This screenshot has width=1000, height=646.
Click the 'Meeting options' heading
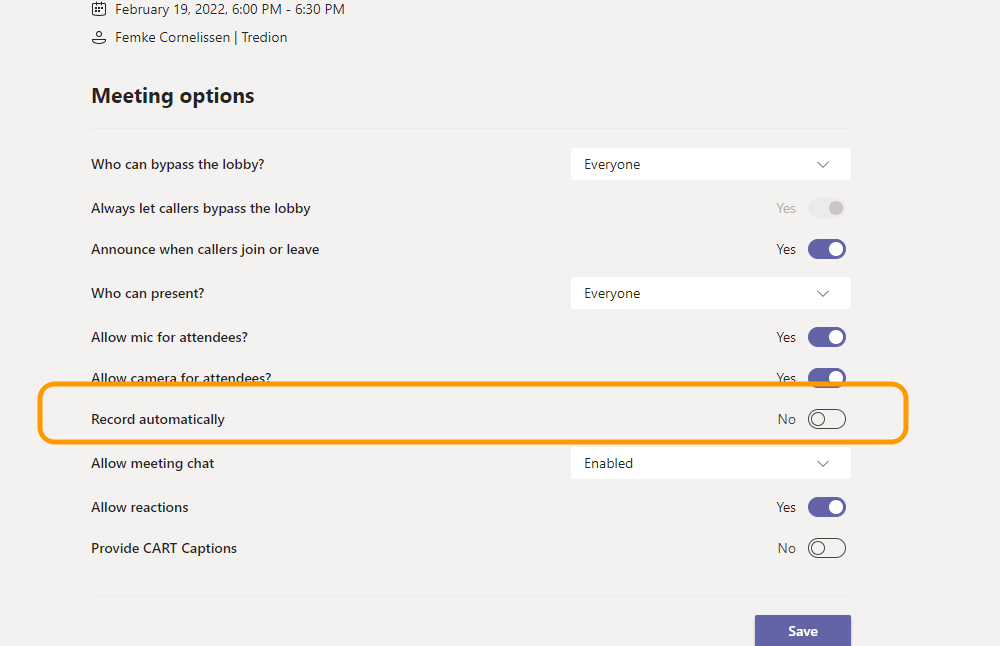[173, 96]
